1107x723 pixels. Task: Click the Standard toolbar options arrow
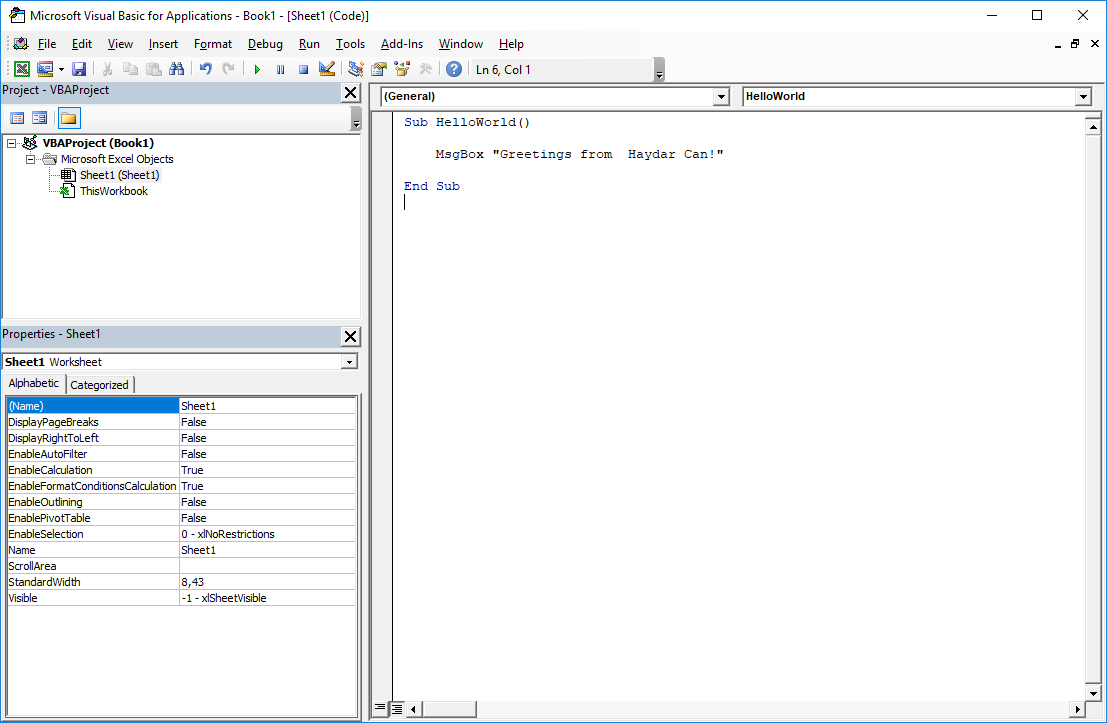pyautogui.click(x=659, y=70)
